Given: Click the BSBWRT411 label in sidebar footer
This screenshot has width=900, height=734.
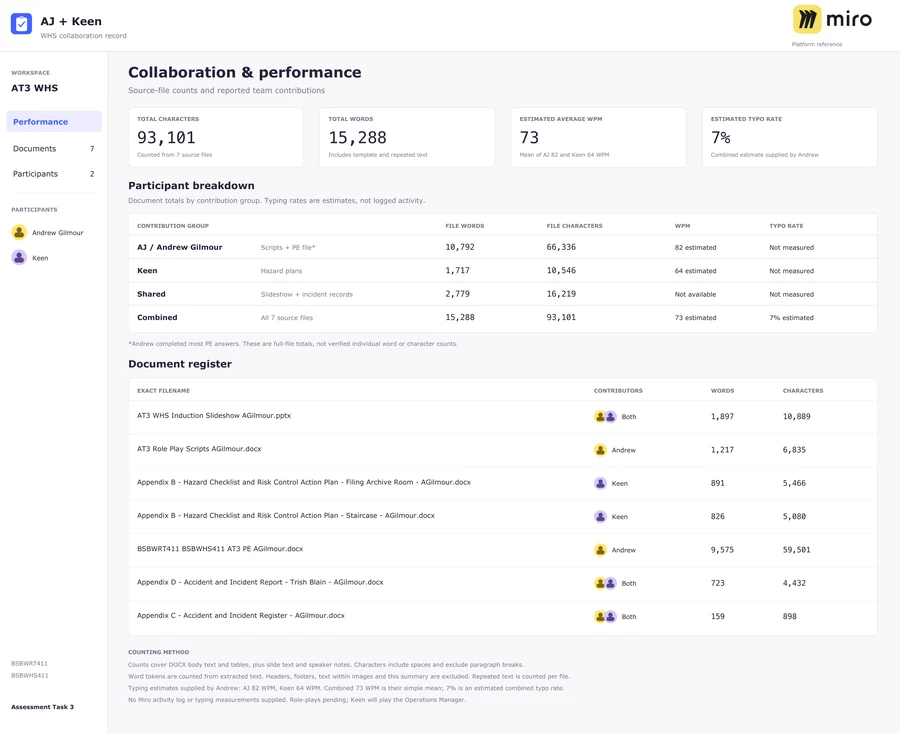Looking at the screenshot, I should (x=29, y=663).
